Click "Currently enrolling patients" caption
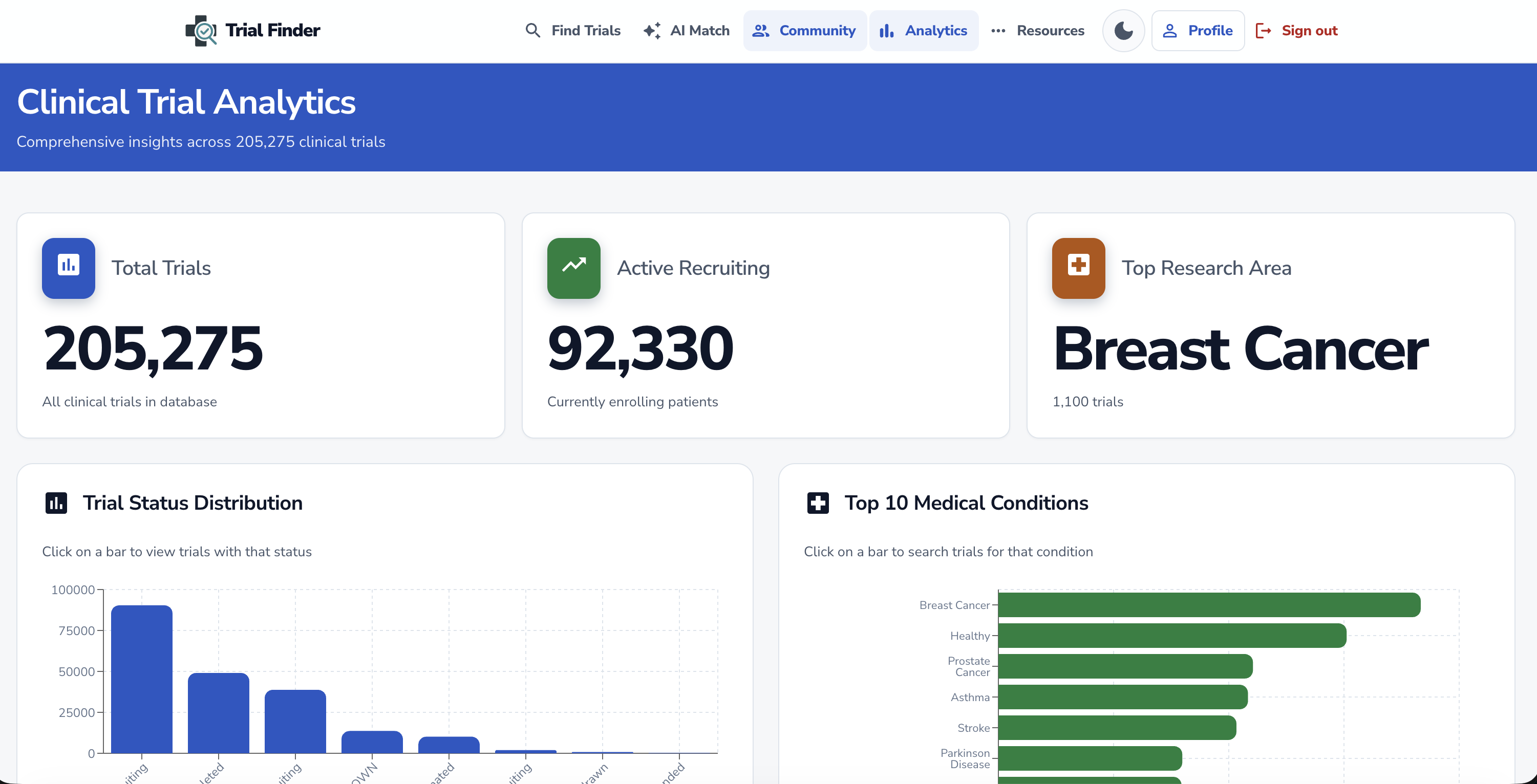The width and height of the screenshot is (1537, 784). pyautogui.click(x=632, y=402)
